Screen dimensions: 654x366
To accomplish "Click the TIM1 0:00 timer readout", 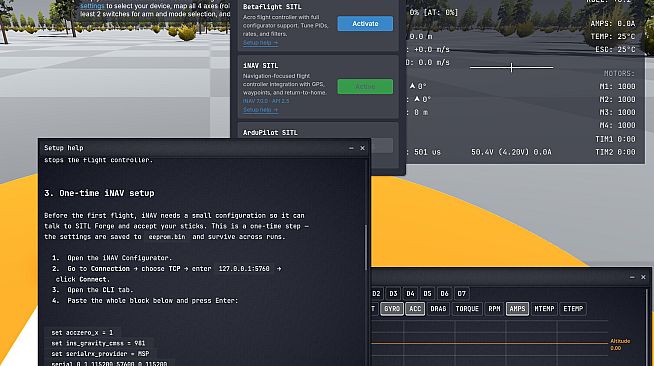I will pyautogui.click(x=616, y=139).
